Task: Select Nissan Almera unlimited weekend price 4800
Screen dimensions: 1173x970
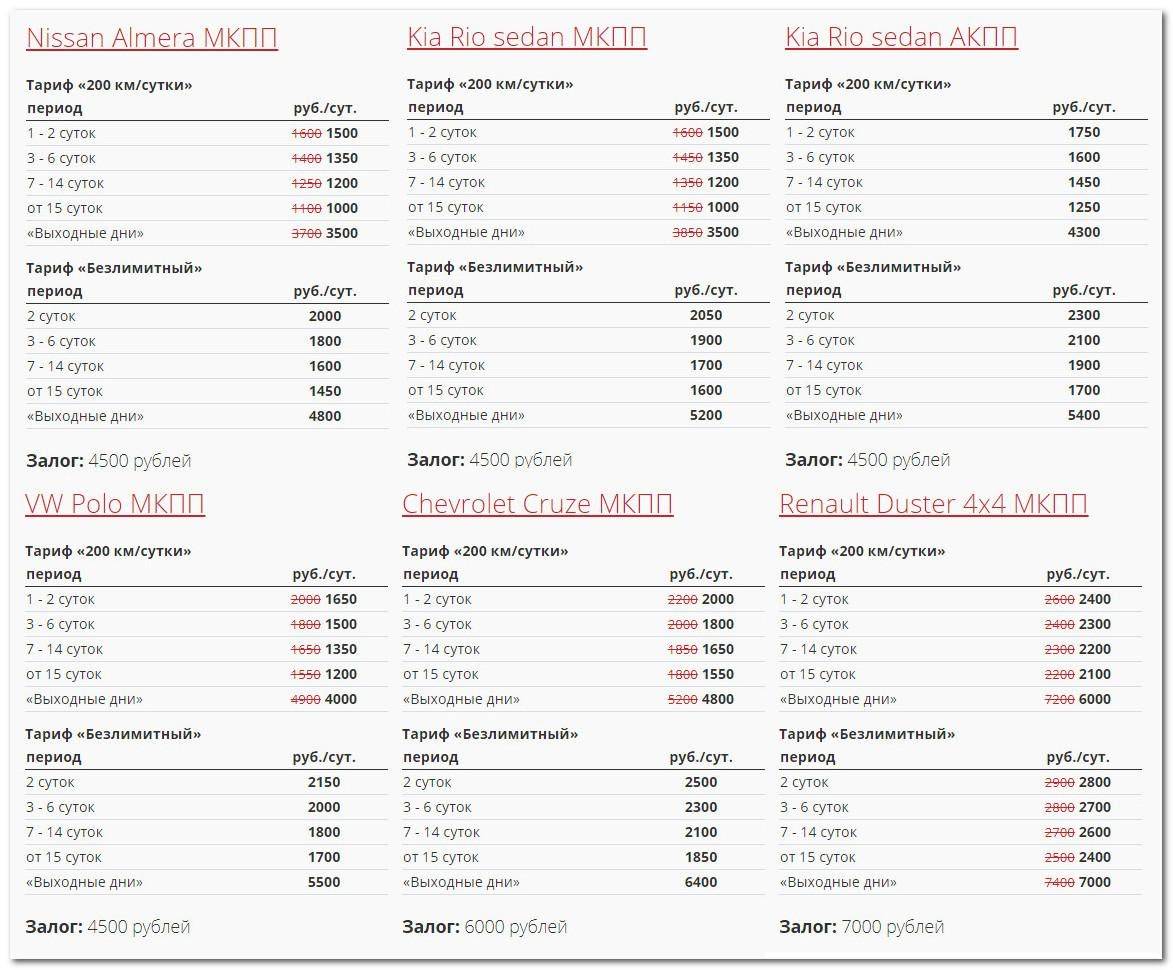Action: click(325, 416)
